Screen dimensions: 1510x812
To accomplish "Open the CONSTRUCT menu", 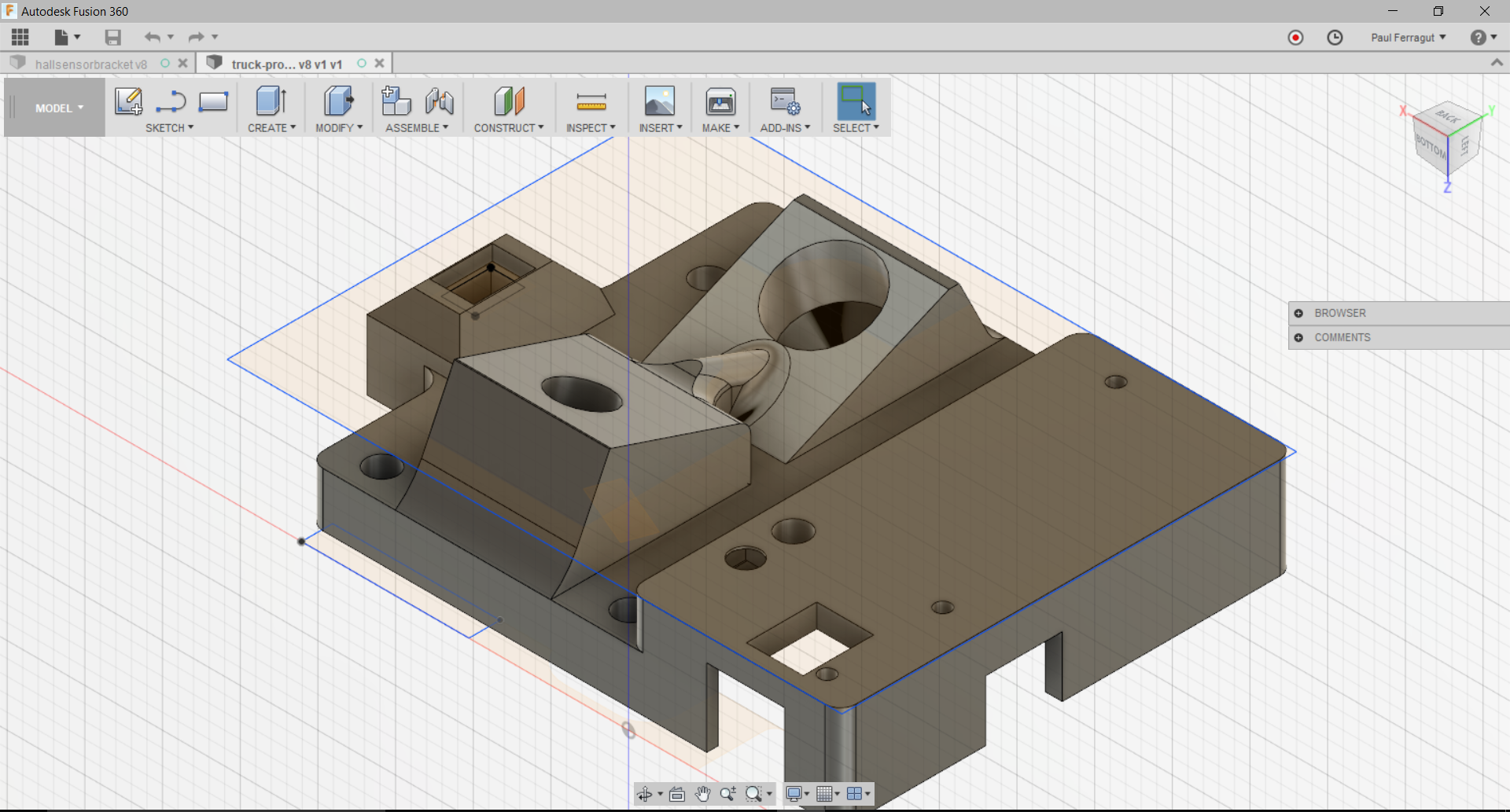I will (x=509, y=127).
